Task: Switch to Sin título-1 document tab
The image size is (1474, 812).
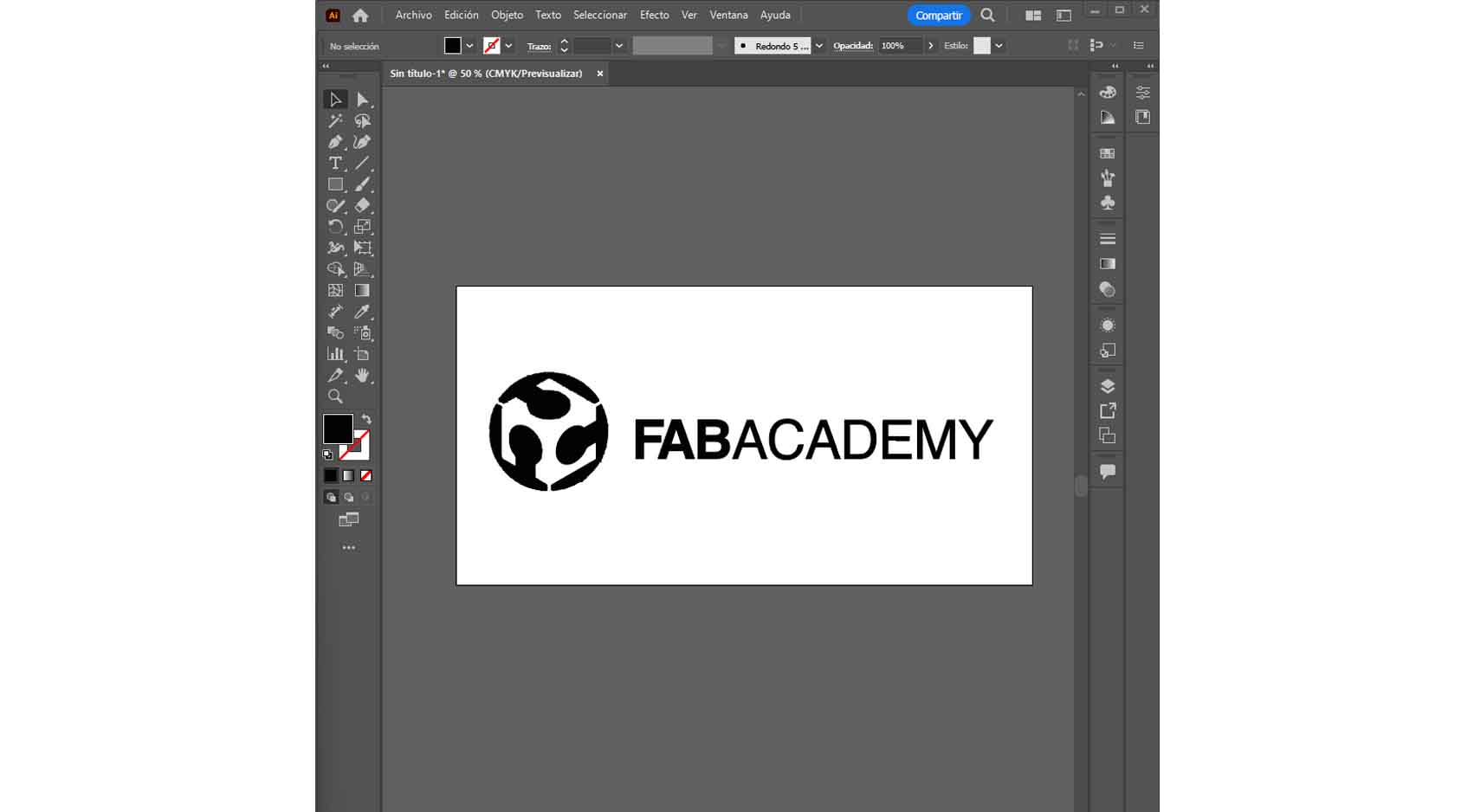Action: pyautogui.click(x=486, y=74)
